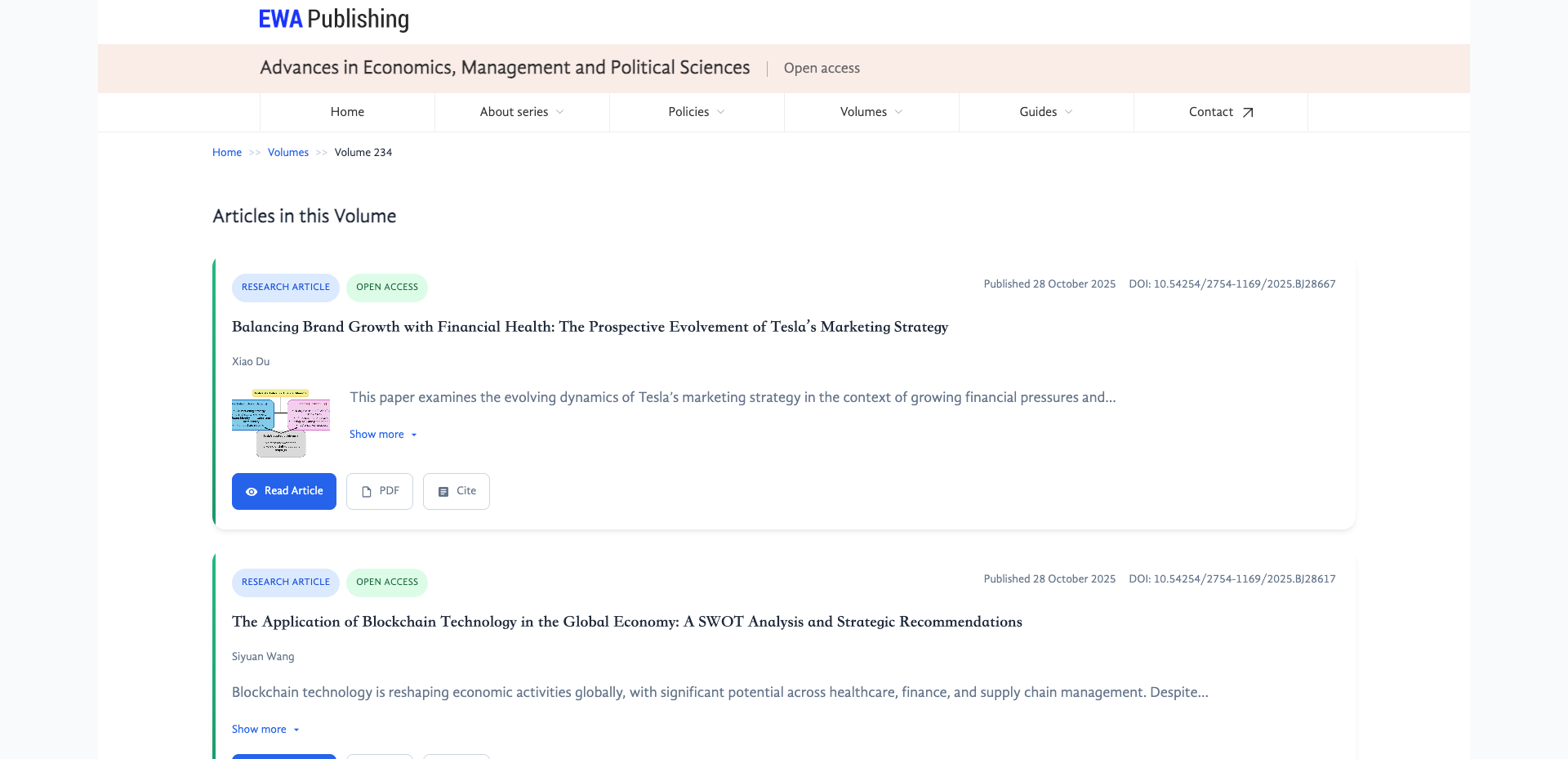
Task: Expand the Volumes dropdown menu
Action: pyautogui.click(x=871, y=112)
